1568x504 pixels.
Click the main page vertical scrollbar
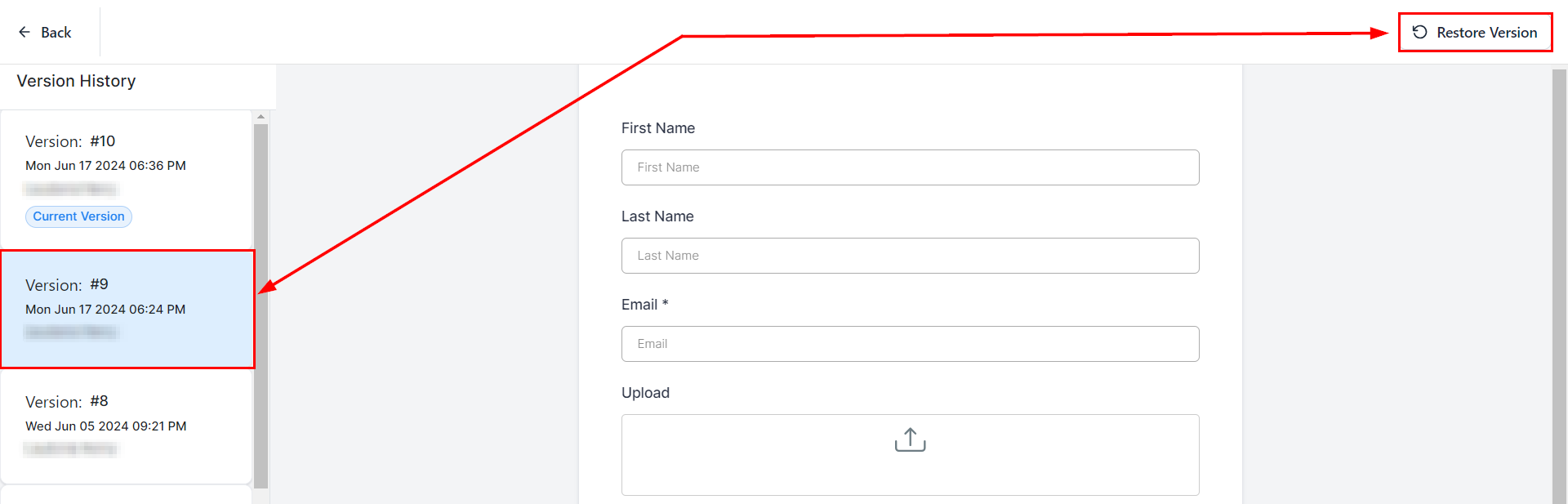[1559, 286]
